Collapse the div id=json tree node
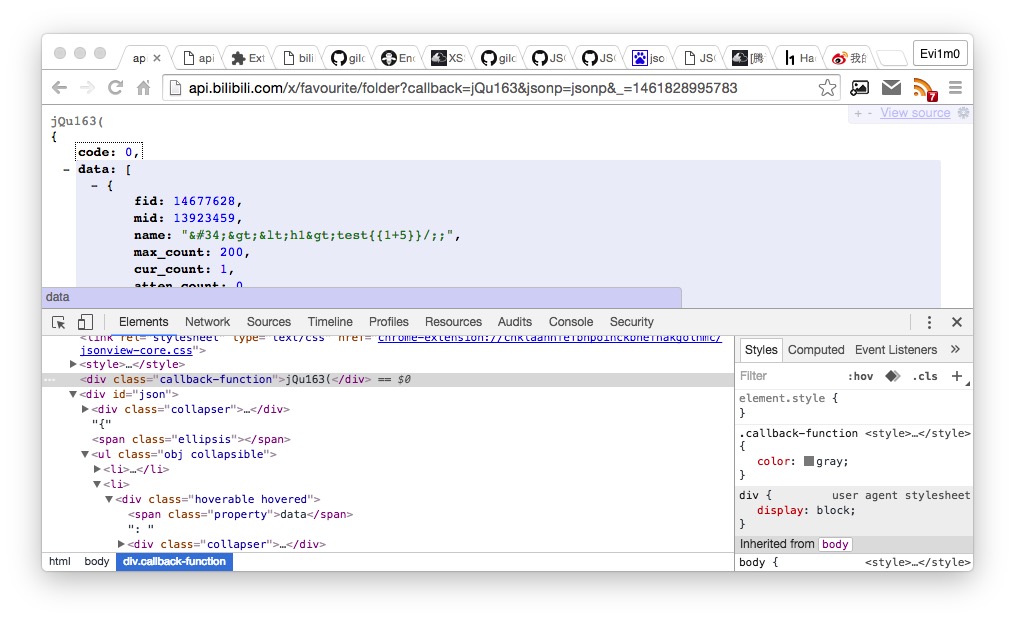The image size is (1015, 621). tap(71, 393)
